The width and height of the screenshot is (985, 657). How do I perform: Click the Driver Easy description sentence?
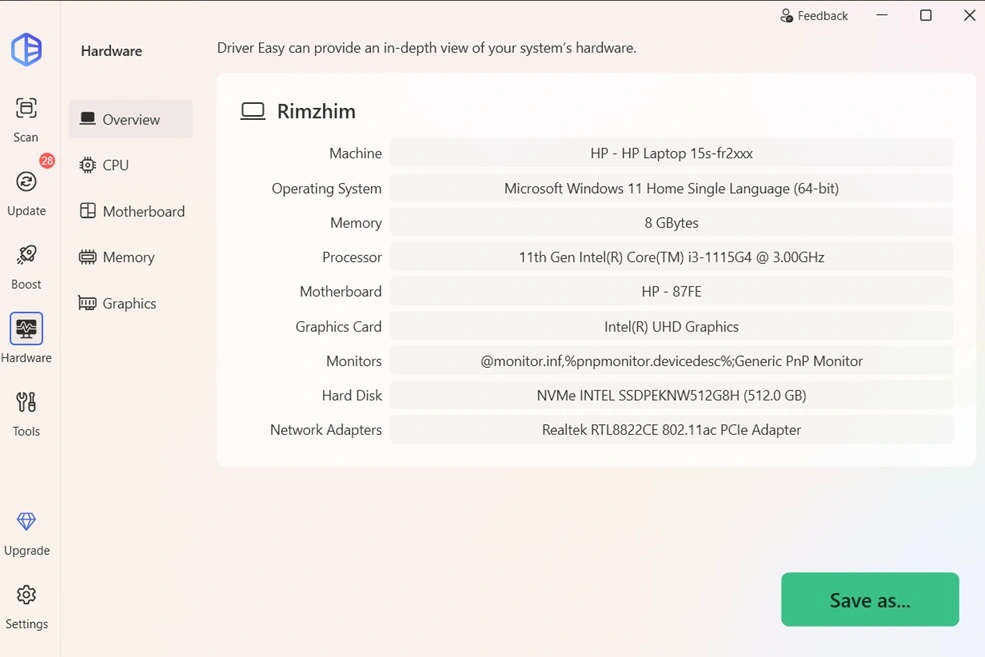427,48
